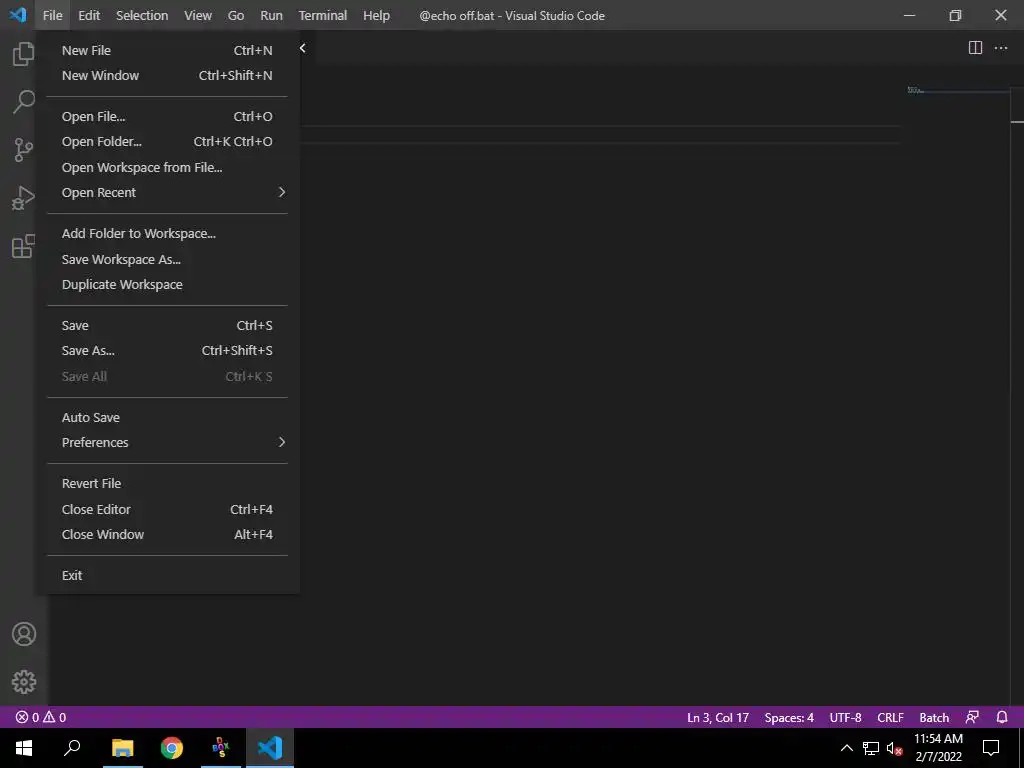This screenshot has height=768, width=1024.
Task: Open the Help menu
Action: 376,15
